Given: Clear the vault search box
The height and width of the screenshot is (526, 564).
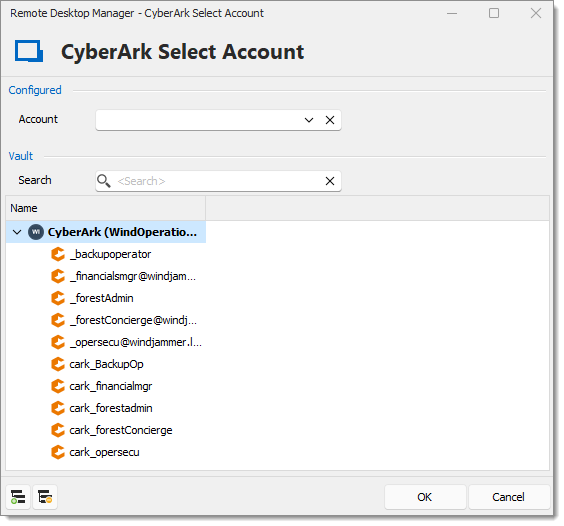Looking at the screenshot, I should pyautogui.click(x=330, y=181).
